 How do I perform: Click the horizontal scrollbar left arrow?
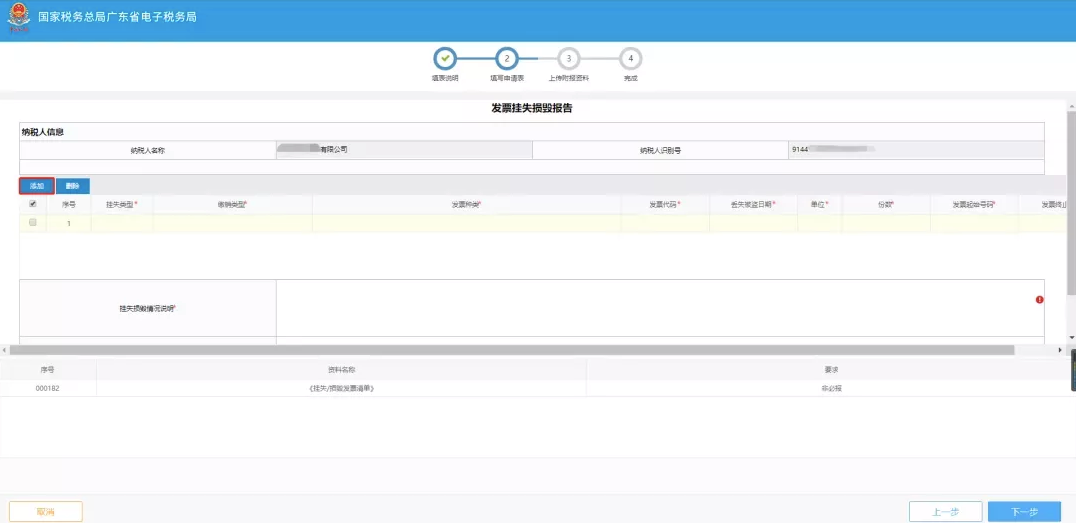point(6,350)
